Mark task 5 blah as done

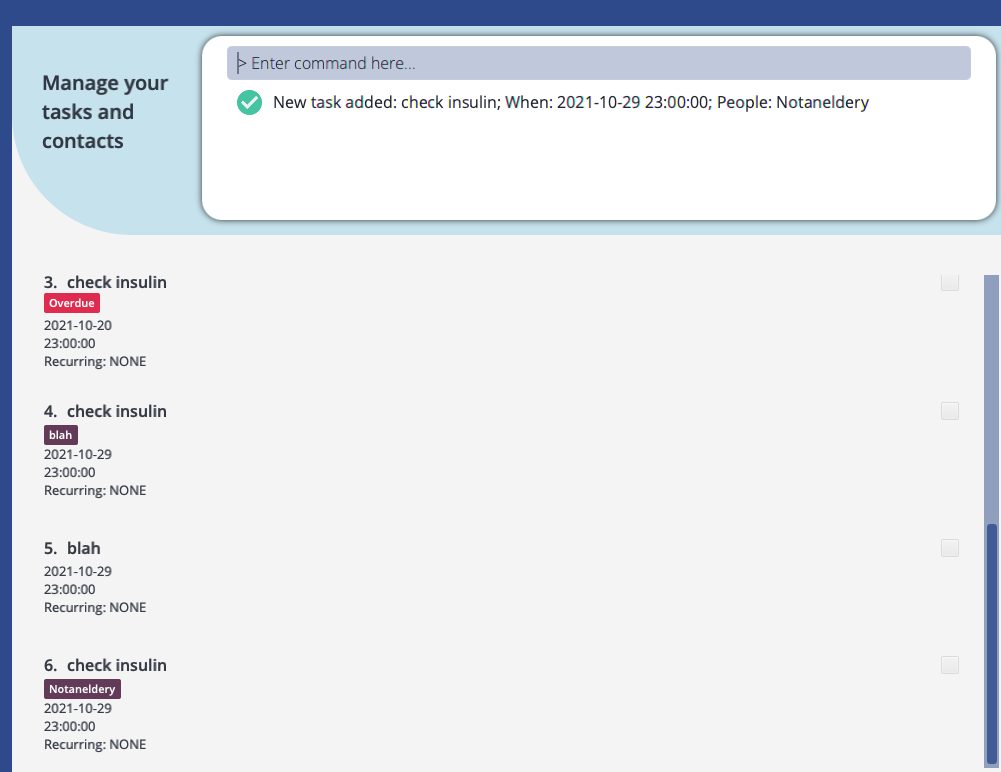click(949, 548)
